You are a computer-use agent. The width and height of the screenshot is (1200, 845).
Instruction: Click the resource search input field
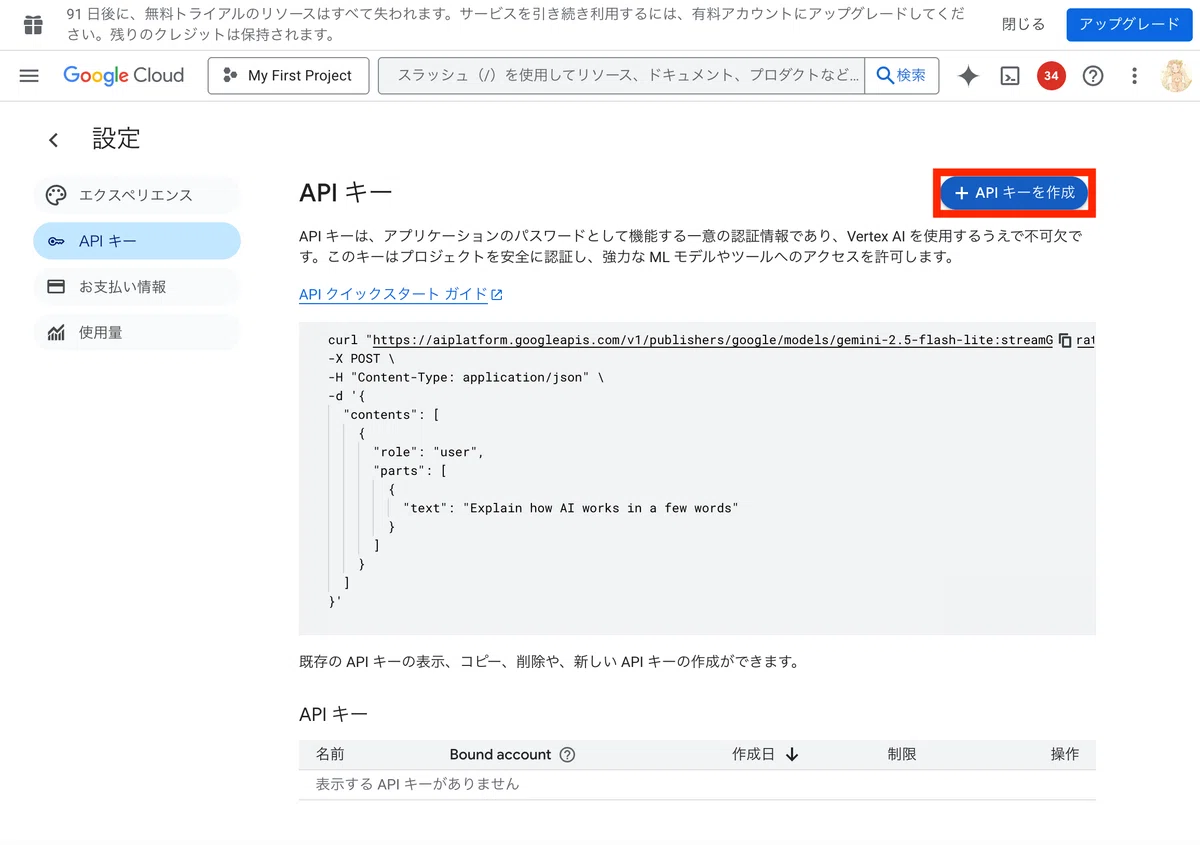tap(621, 76)
